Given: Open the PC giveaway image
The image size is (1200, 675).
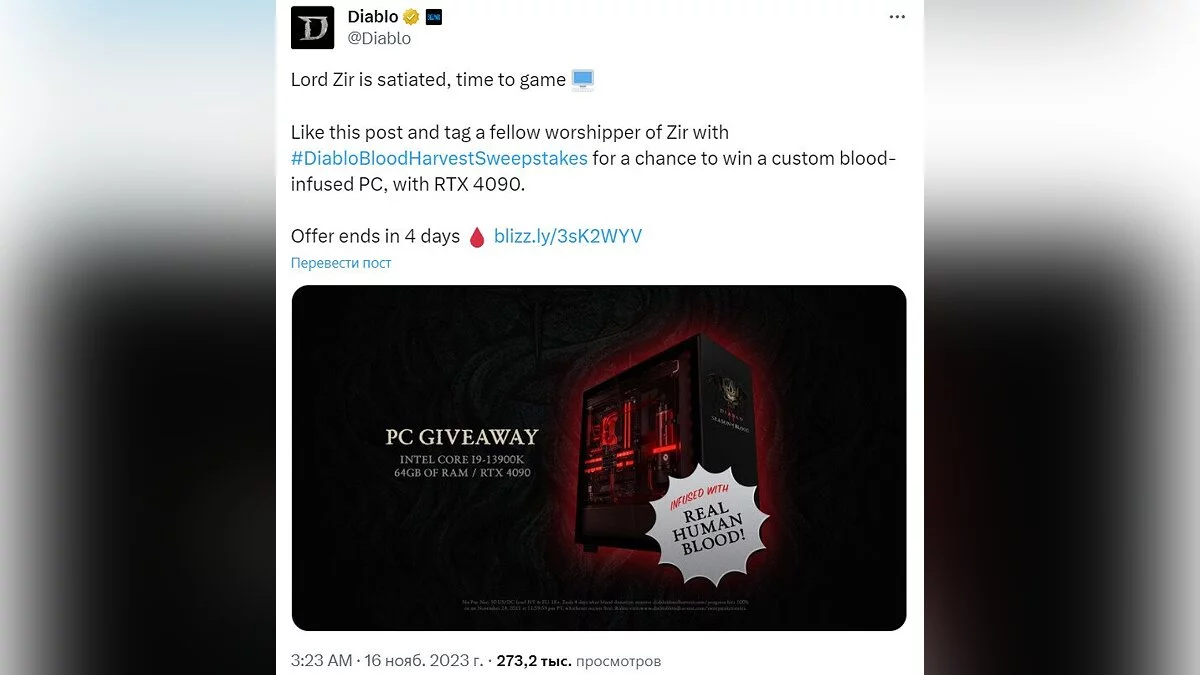Looking at the screenshot, I should tap(599, 458).
